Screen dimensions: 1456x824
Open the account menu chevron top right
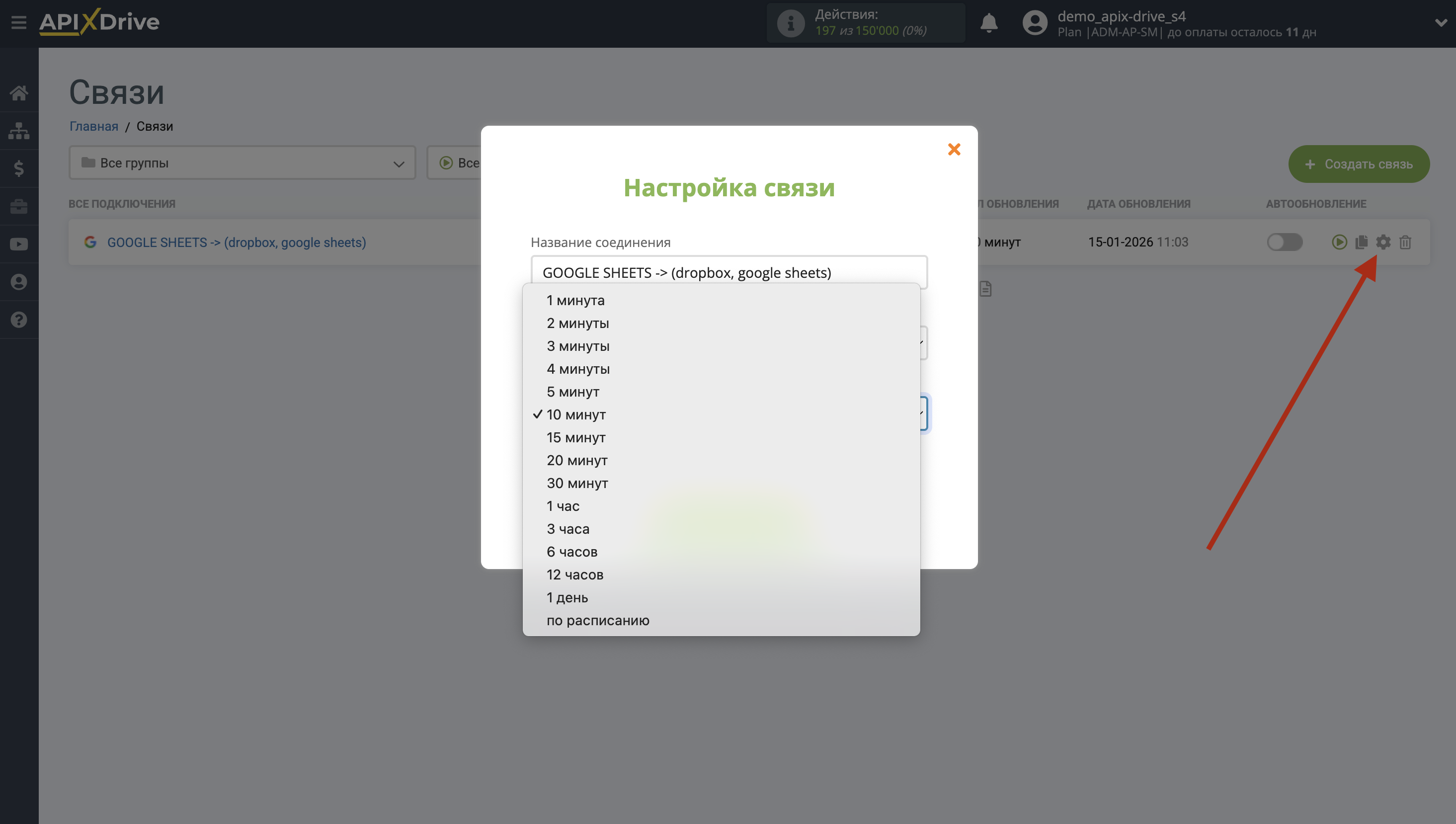[x=1441, y=23]
